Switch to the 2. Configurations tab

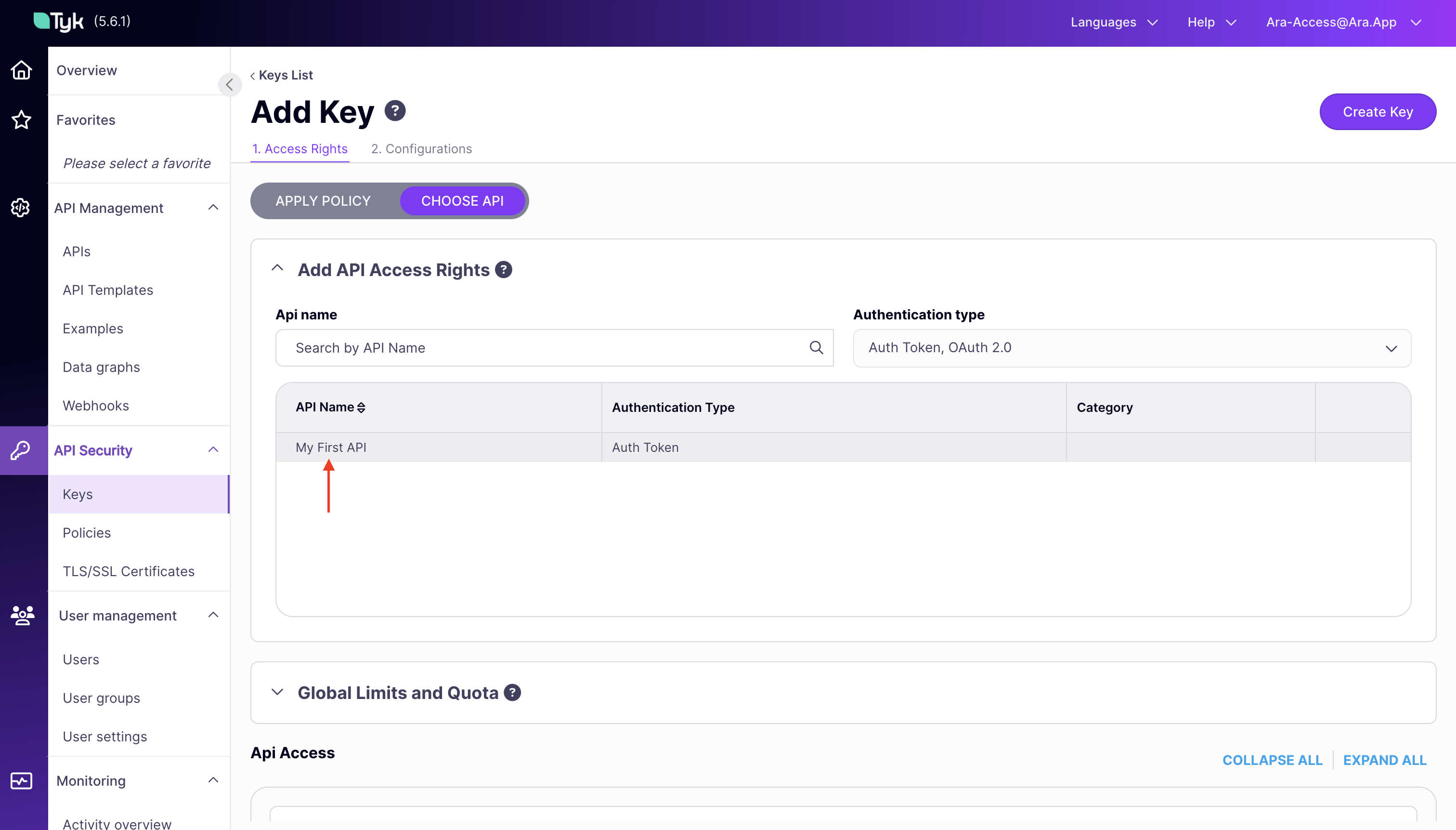[421, 149]
